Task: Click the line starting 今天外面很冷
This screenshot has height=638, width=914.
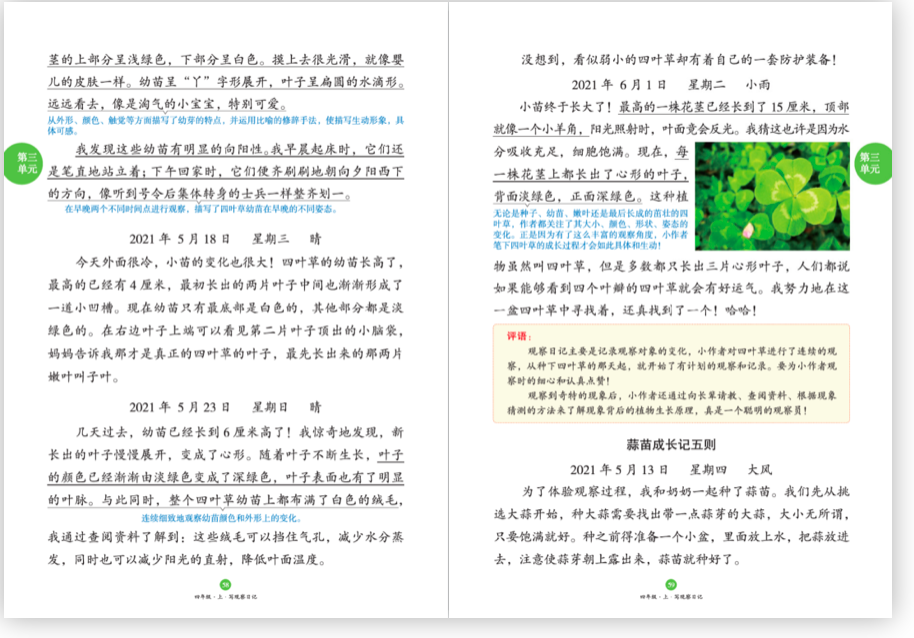Action: tap(240, 262)
